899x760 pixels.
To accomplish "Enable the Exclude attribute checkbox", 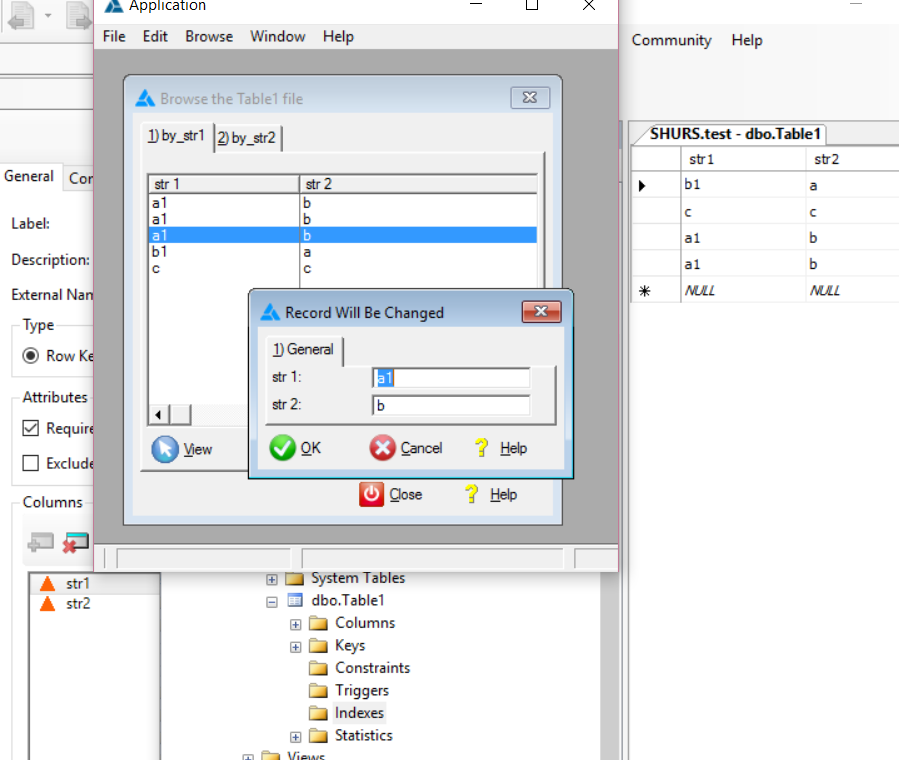I will (x=31, y=463).
